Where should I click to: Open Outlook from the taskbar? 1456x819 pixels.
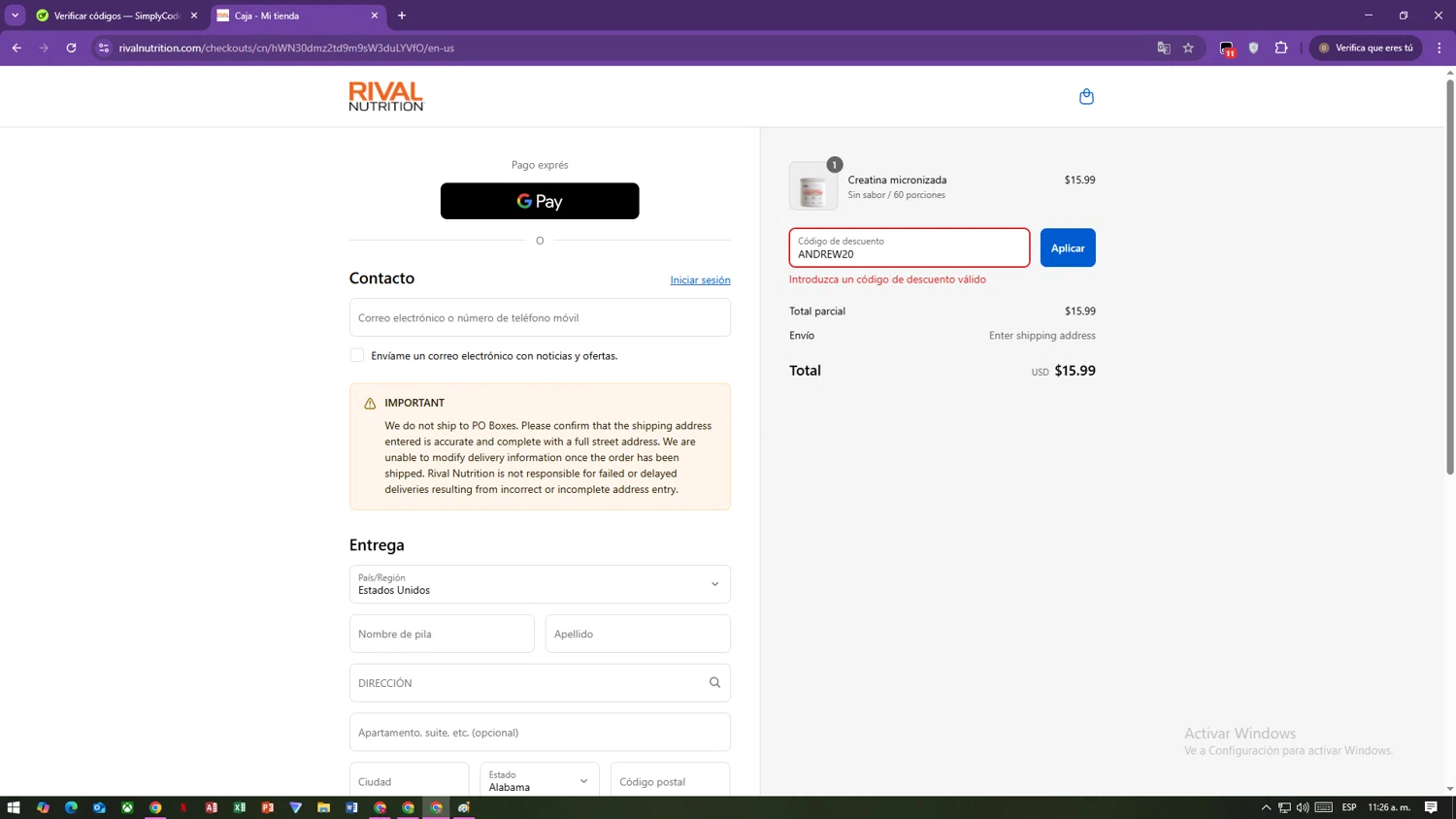[99, 807]
